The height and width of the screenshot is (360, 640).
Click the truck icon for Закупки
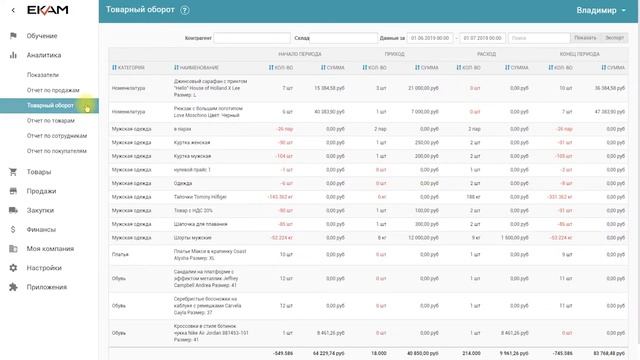pos(13,210)
